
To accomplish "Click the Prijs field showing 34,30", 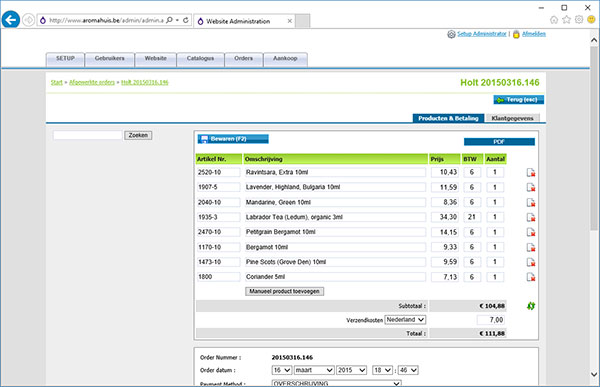I will coord(445,217).
